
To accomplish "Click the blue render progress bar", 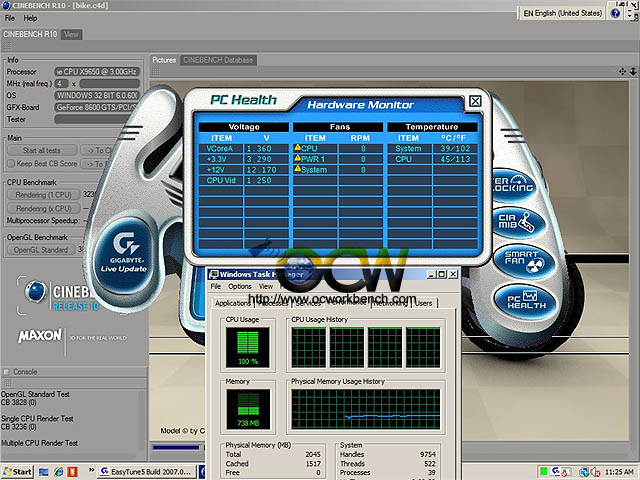I will point(176,447).
